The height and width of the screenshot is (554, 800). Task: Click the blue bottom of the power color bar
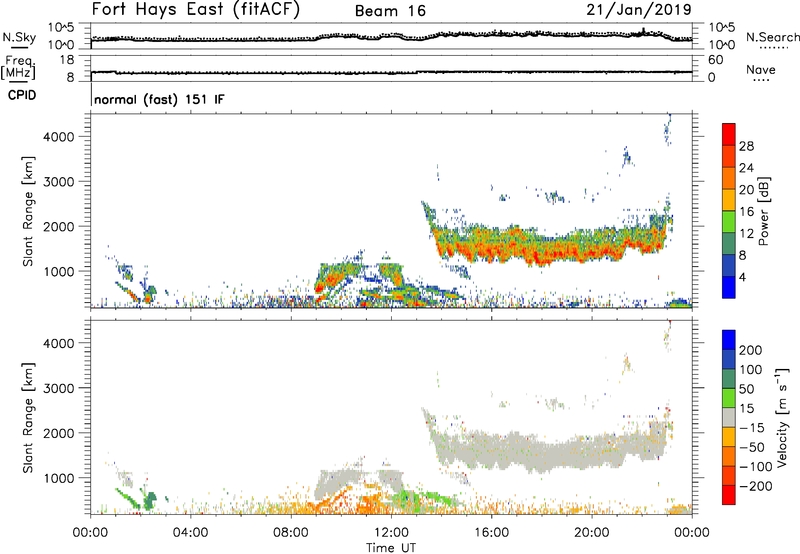(x=729, y=289)
